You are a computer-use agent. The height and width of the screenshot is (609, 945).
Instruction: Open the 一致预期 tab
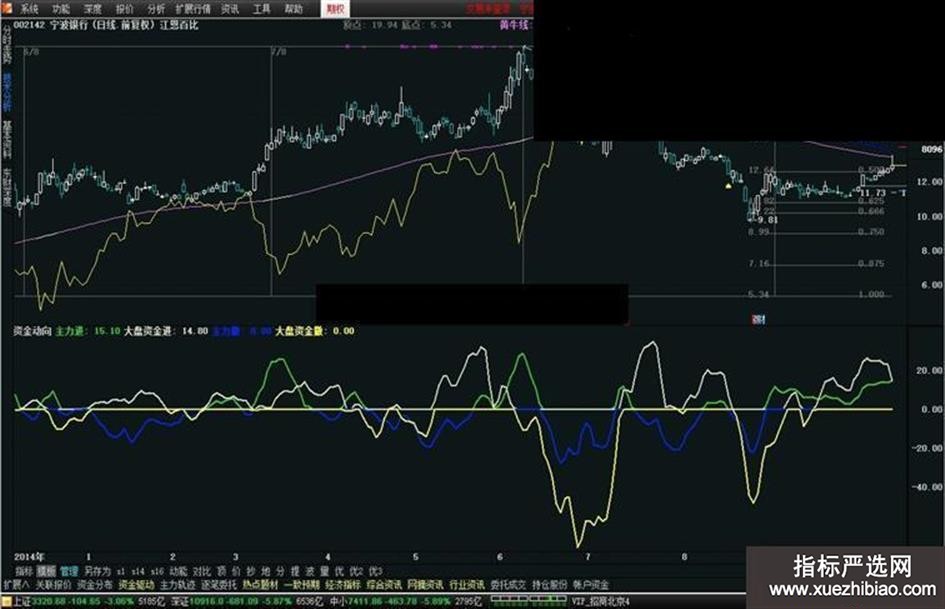pyautogui.click(x=301, y=585)
